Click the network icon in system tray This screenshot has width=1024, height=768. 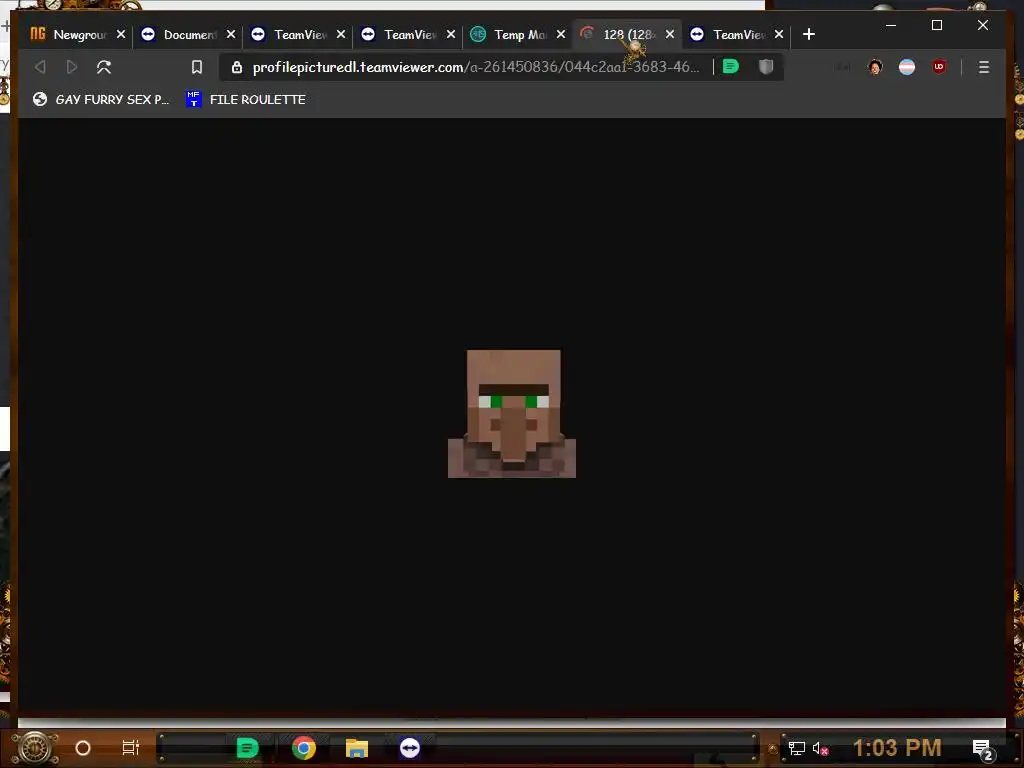[797, 748]
